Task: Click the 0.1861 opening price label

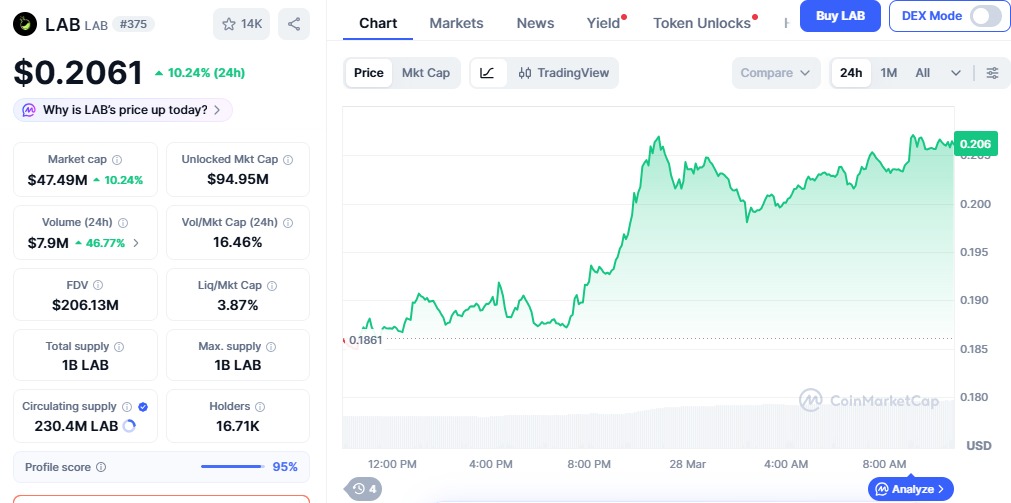Action: pos(366,340)
